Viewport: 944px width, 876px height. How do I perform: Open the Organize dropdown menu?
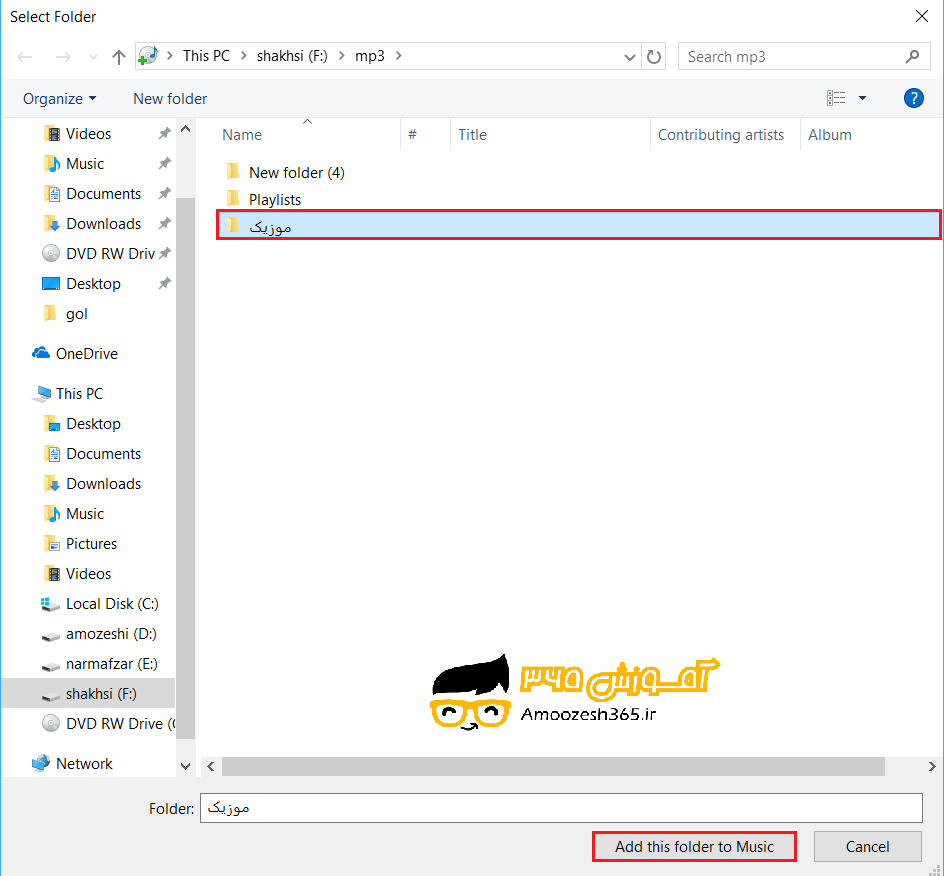point(58,98)
